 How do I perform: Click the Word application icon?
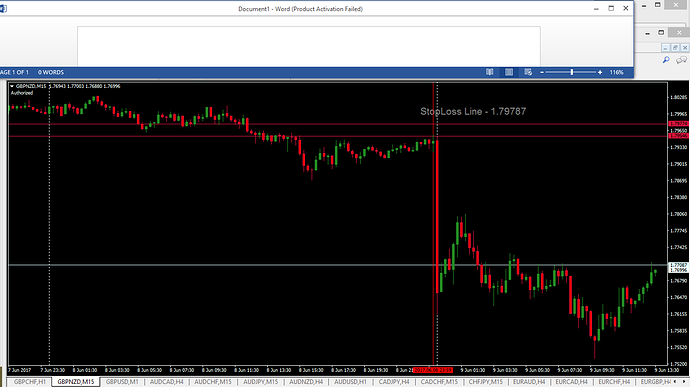tap(3, 9)
